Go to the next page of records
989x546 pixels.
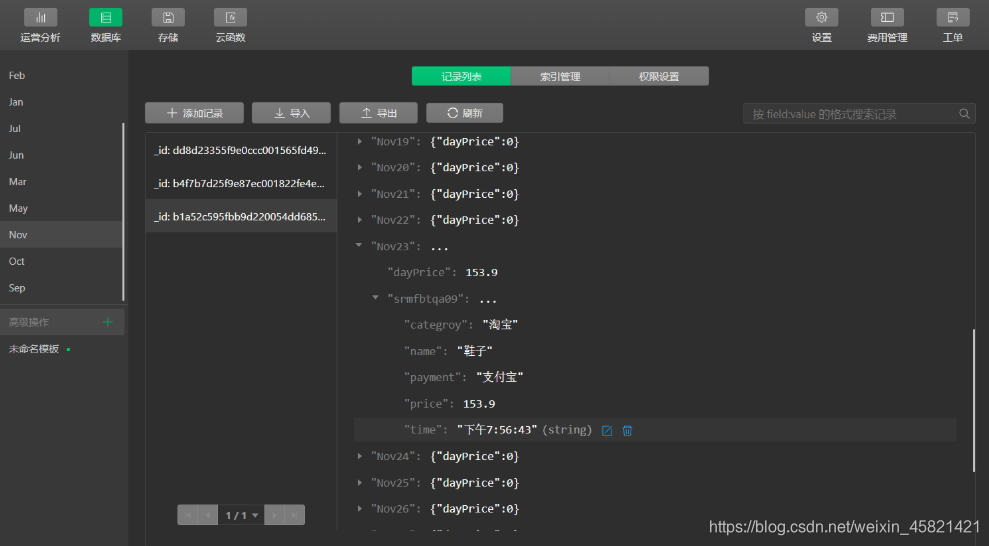(x=274, y=515)
